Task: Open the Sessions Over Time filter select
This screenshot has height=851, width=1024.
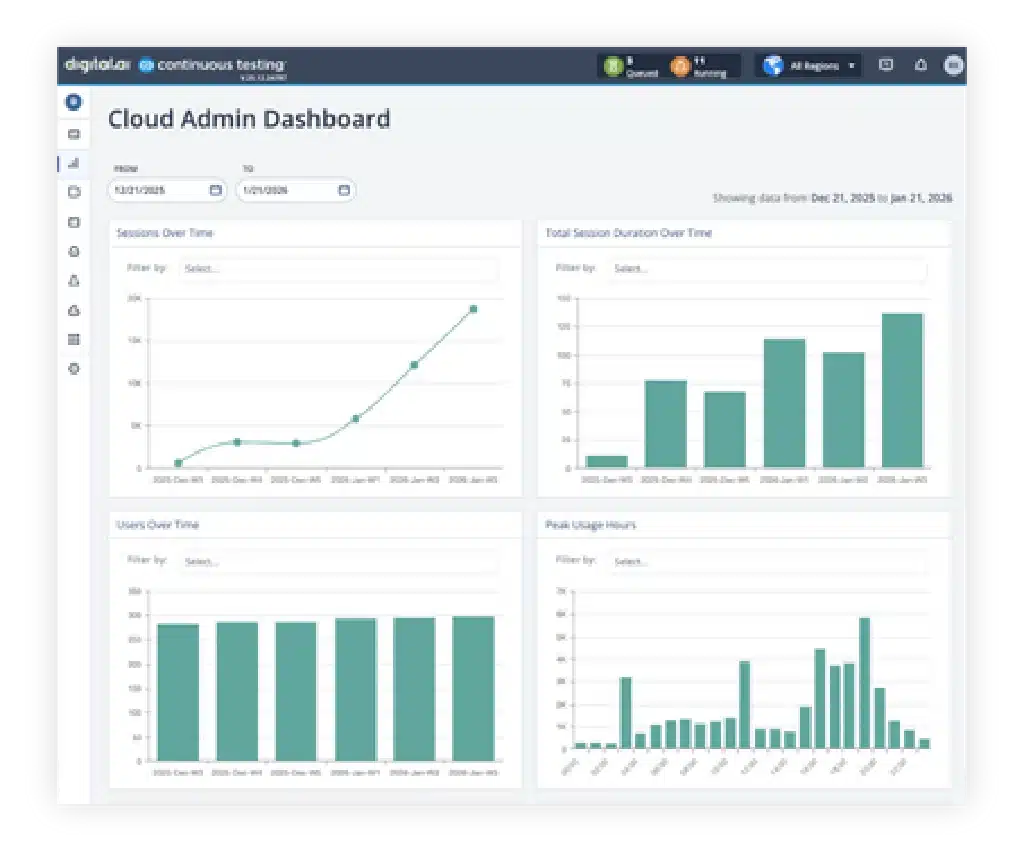Action: tap(338, 268)
